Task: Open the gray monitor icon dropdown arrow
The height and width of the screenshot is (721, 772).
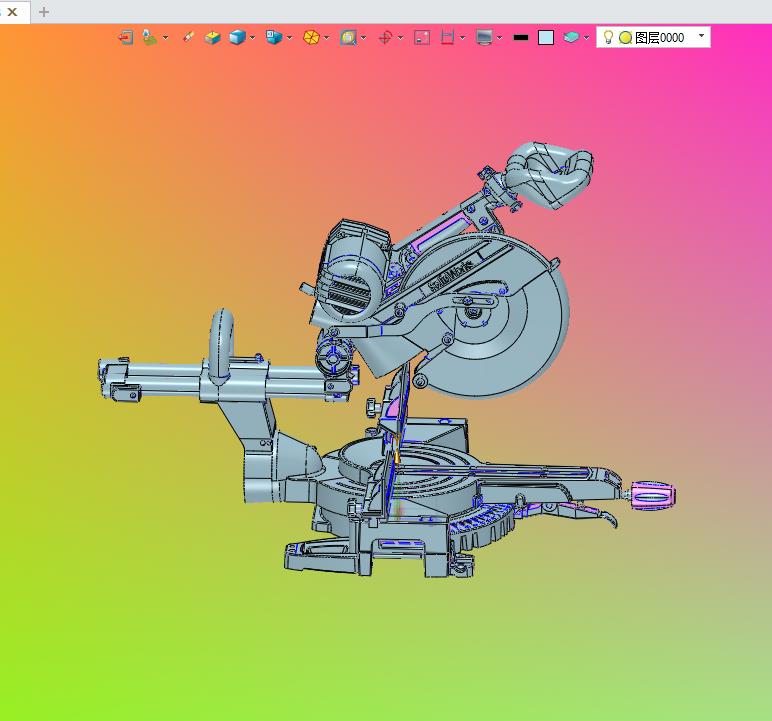Action: click(x=500, y=37)
